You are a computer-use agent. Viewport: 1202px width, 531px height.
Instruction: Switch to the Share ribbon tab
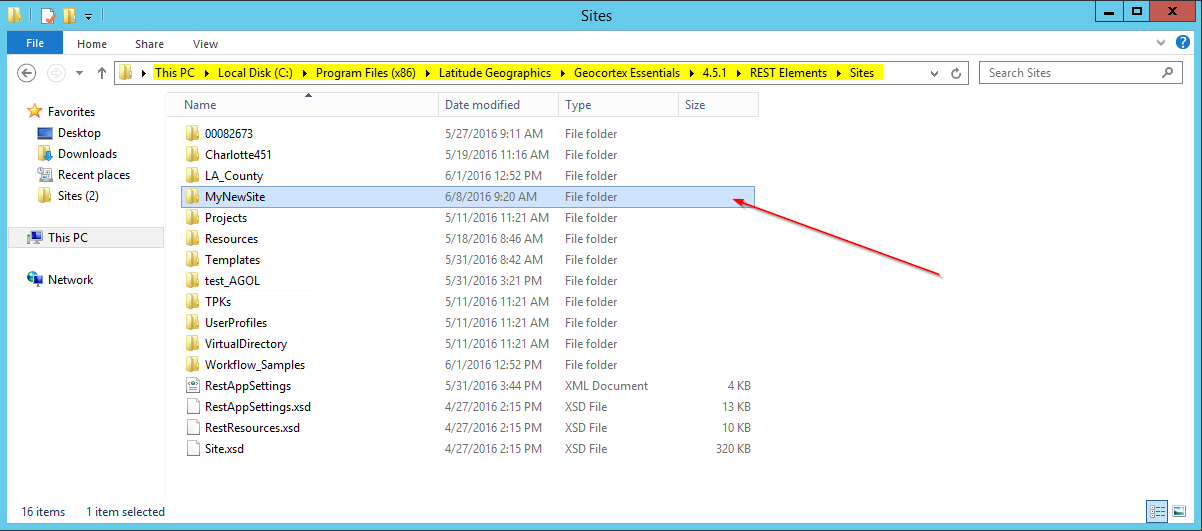click(x=150, y=44)
